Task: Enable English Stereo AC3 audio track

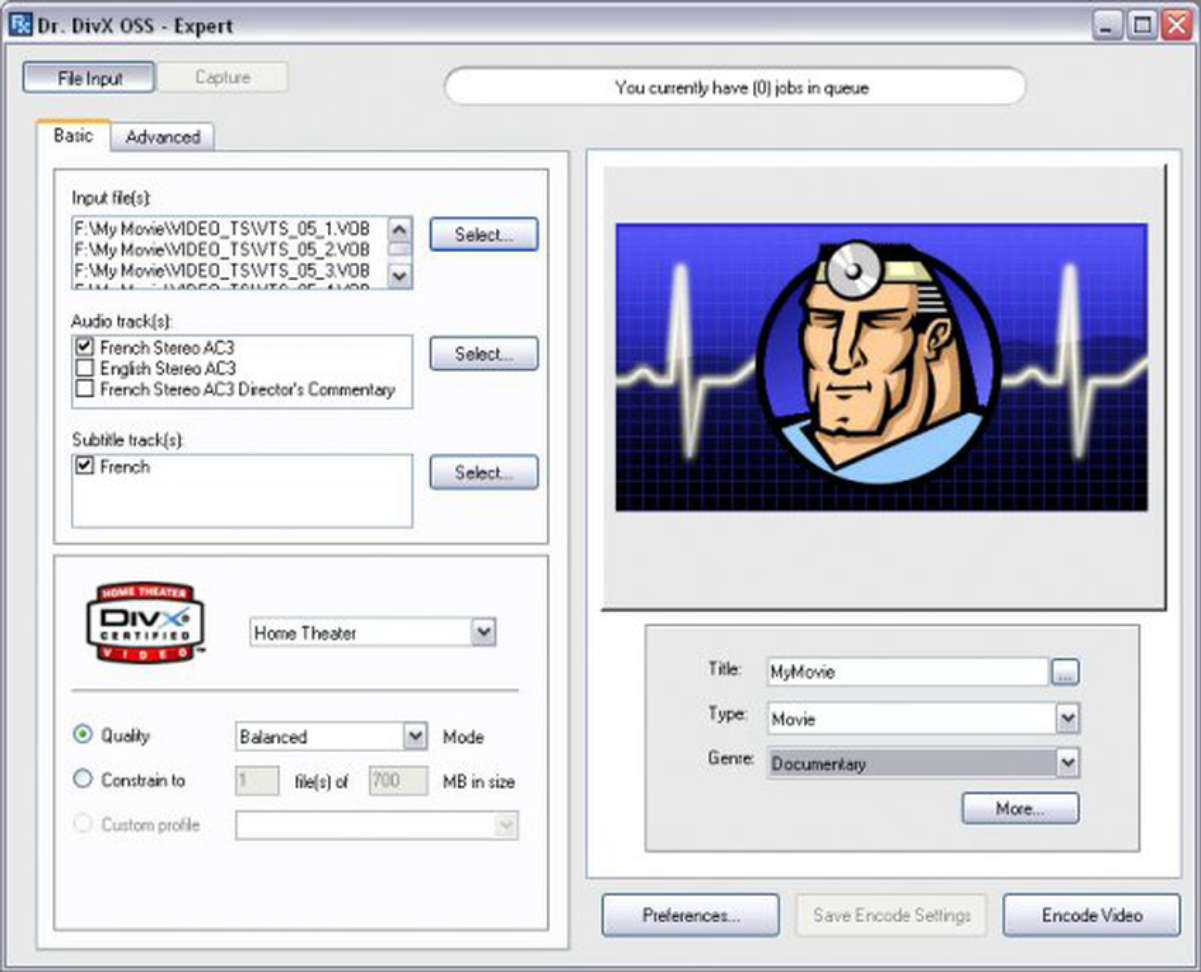Action: coord(85,369)
